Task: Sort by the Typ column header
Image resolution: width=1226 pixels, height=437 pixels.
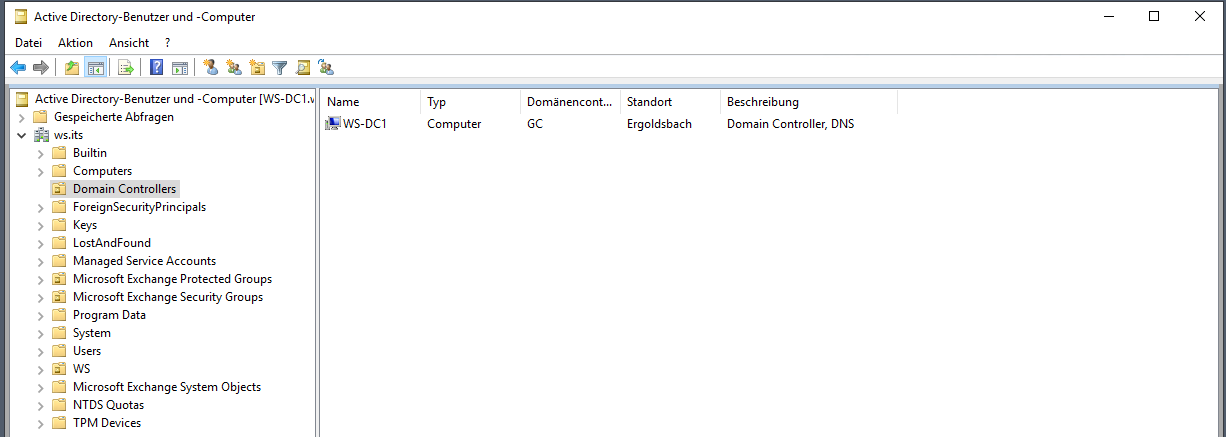Action: coord(470,102)
